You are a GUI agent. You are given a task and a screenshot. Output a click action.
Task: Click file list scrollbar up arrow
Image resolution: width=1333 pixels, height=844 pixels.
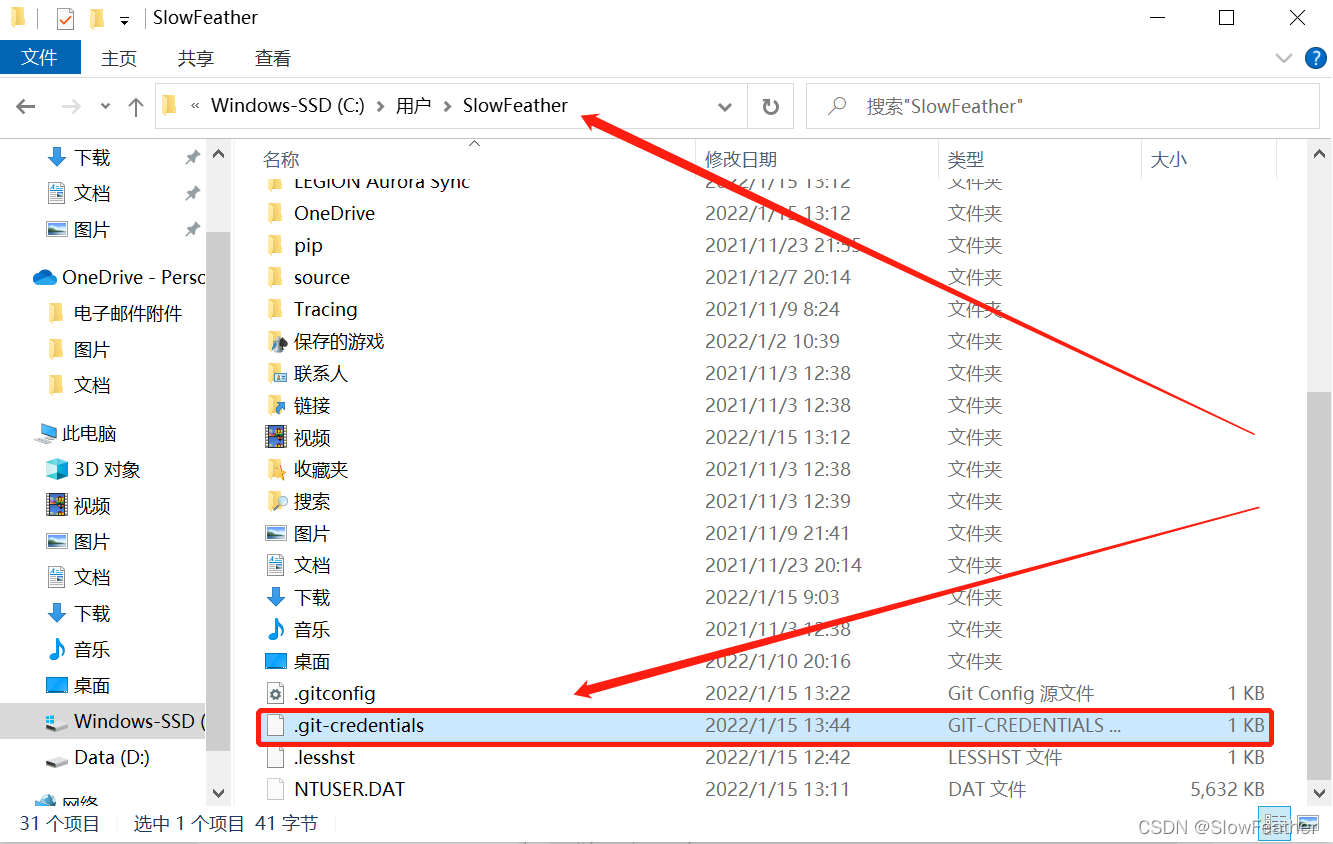[x=1319, y=154]
